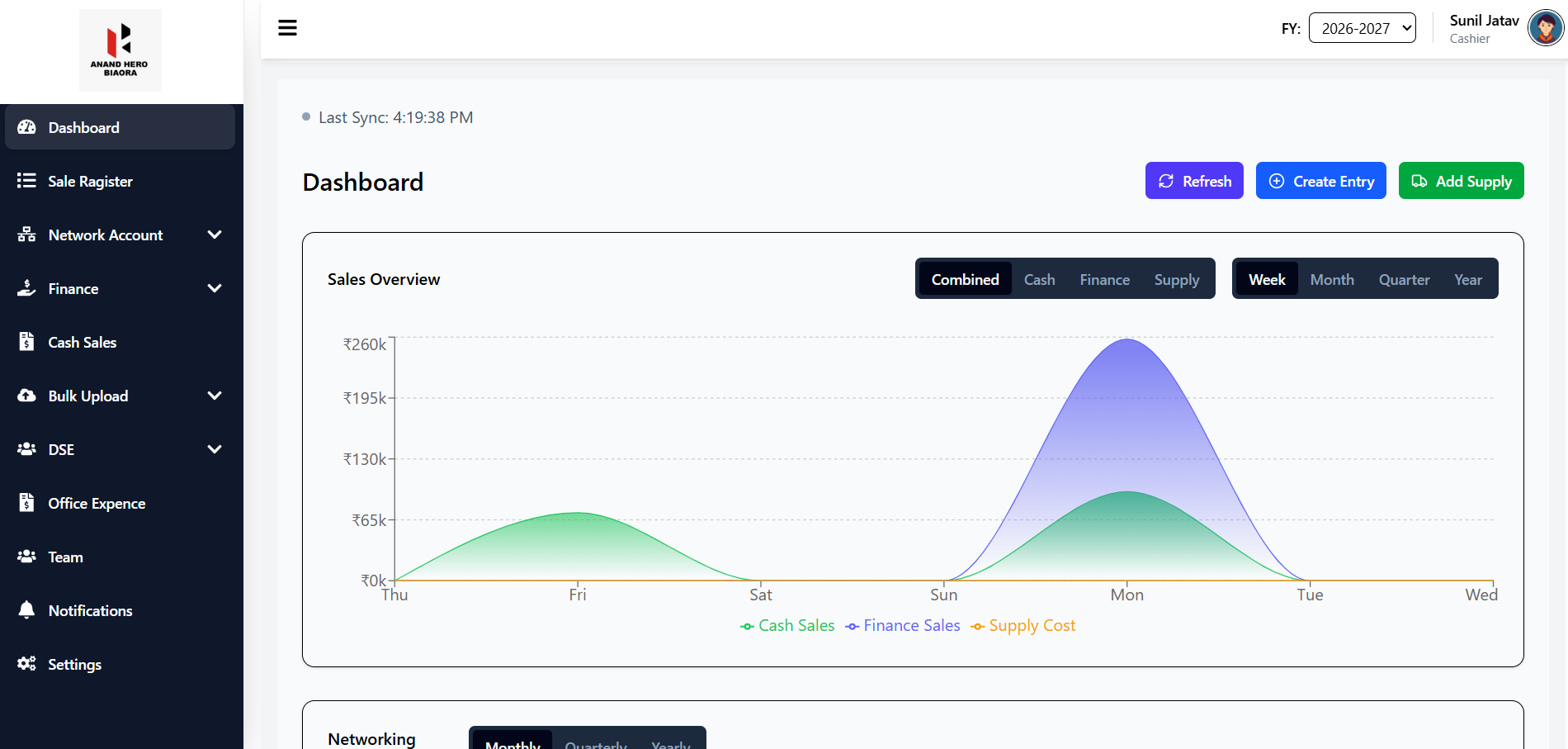
Task: Click the Fri peak of Cash Sales curve
Action: (x=578, y=514)
